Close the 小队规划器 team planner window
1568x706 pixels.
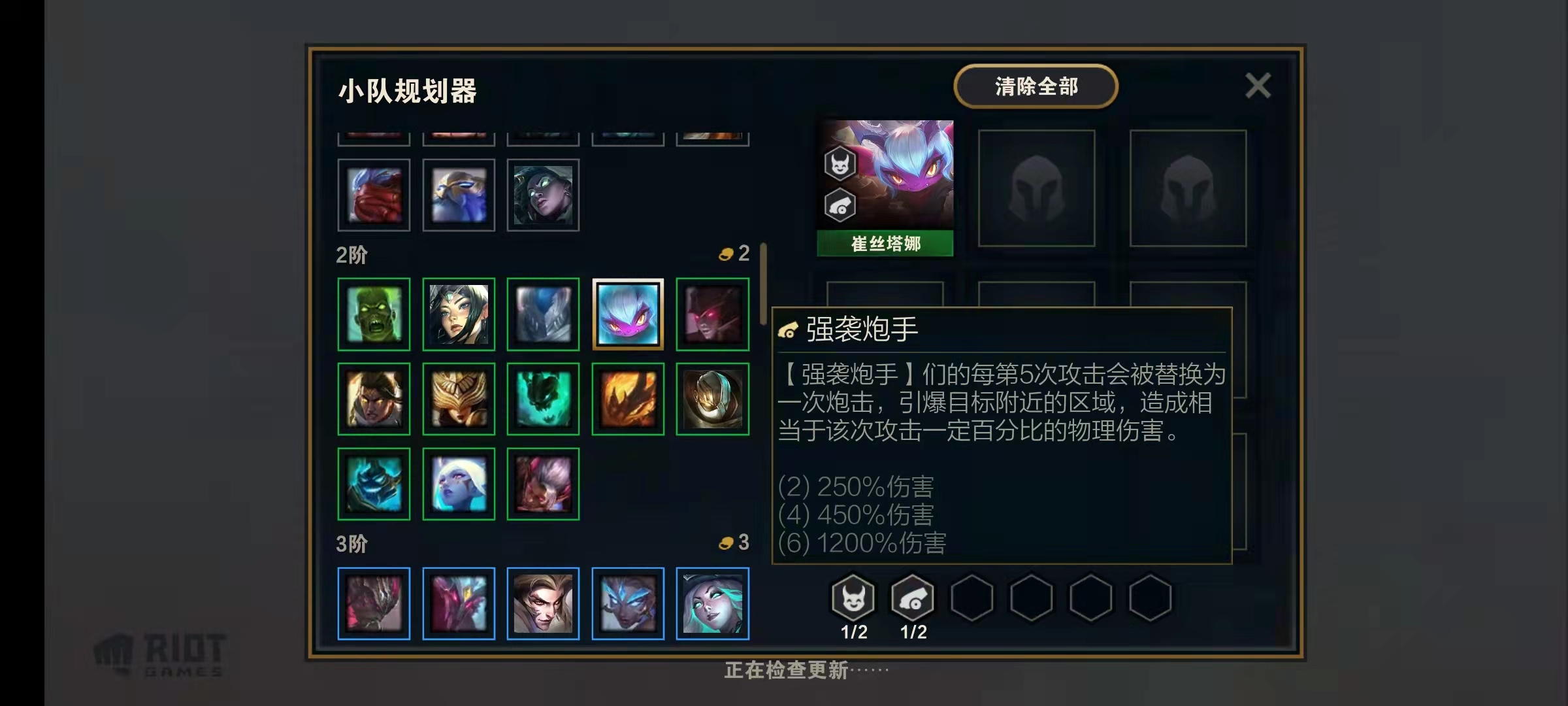tap(1258, 86)
